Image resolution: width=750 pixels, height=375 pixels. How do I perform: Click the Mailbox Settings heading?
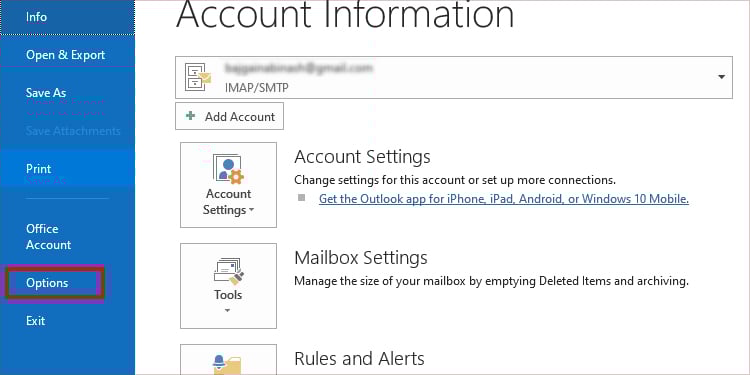[x=361, y=257]
